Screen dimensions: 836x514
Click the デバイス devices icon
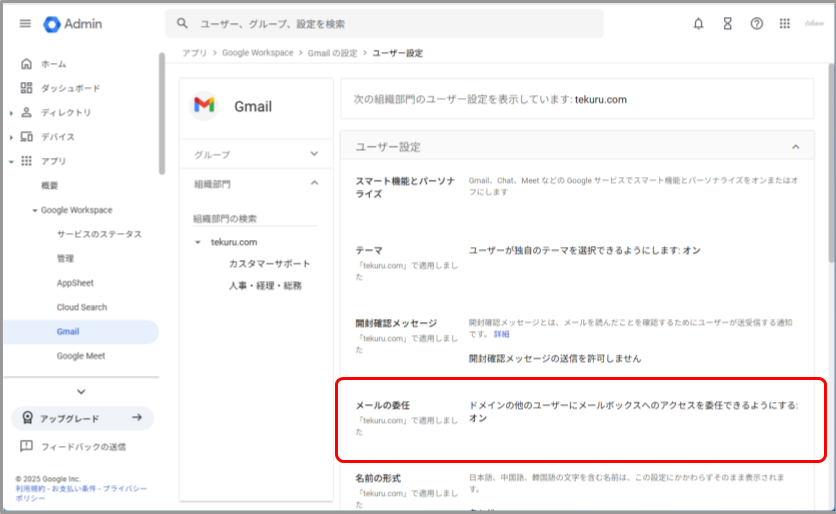(26, 136)
